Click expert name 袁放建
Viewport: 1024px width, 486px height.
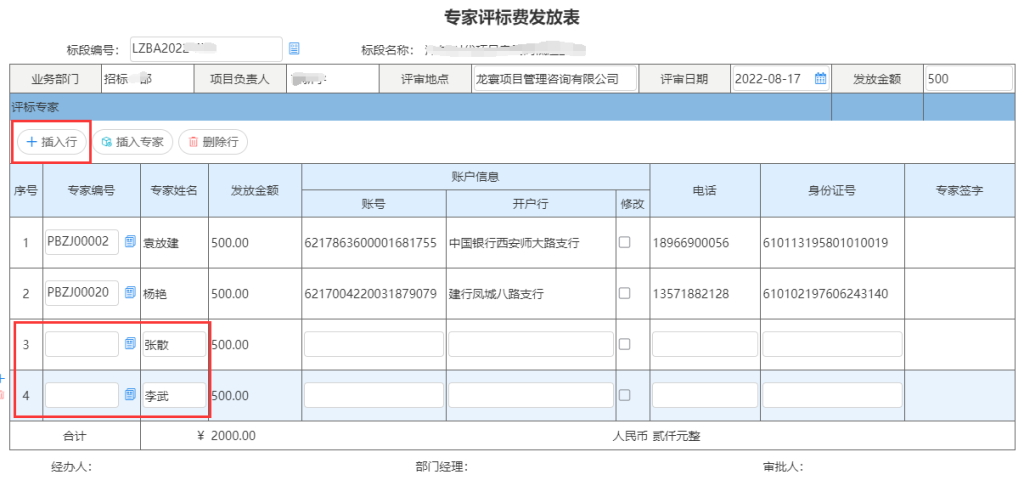pyautogui.click(x=161, y=244)
